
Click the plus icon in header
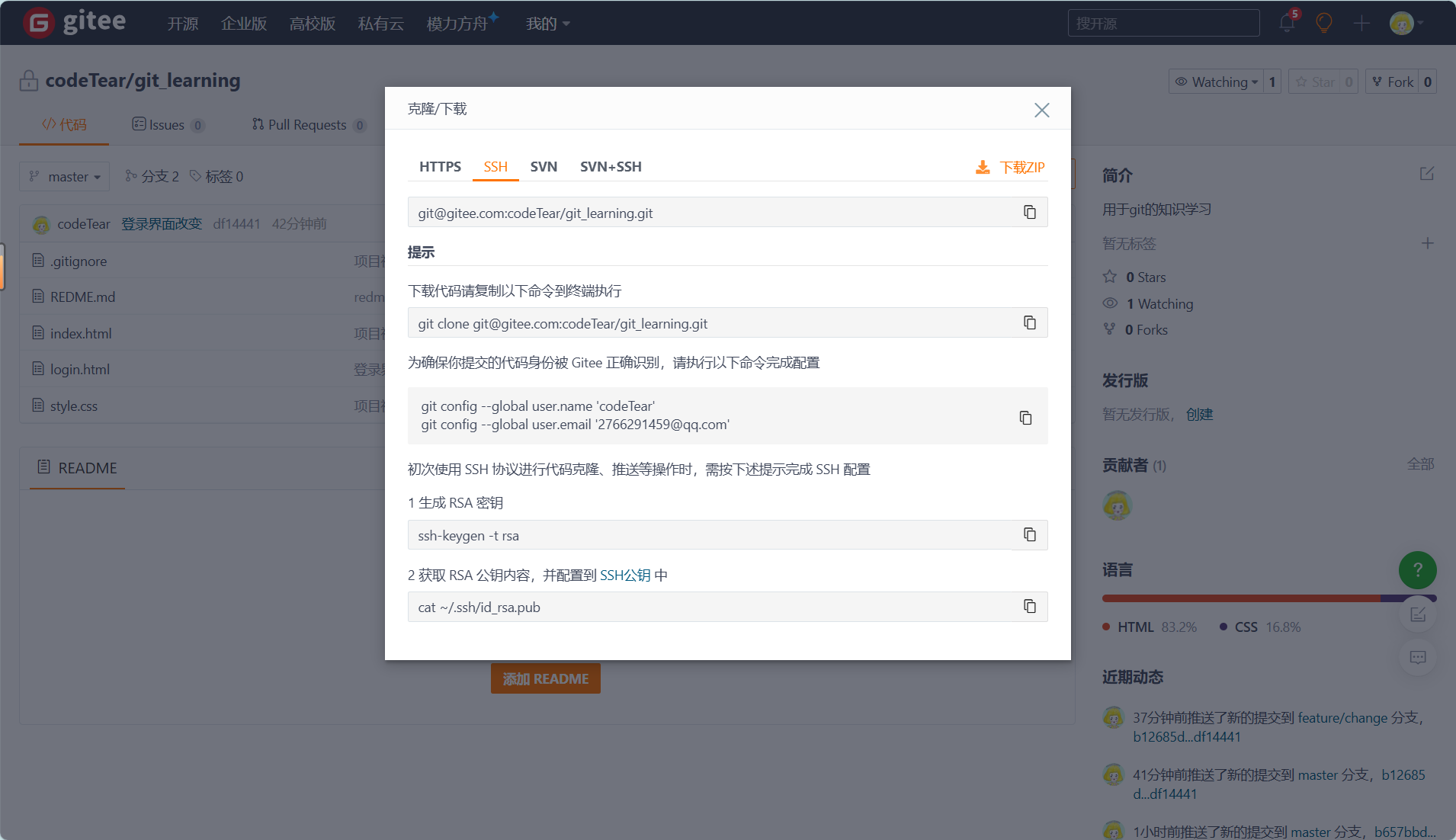(1361, 23)
